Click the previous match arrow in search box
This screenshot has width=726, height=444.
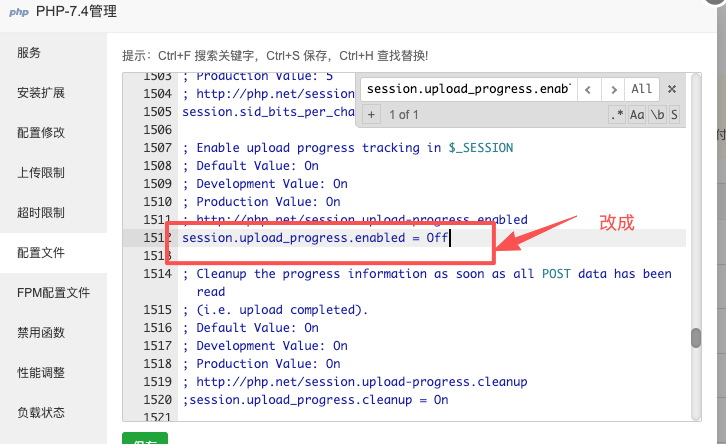(x=588, y=89)
